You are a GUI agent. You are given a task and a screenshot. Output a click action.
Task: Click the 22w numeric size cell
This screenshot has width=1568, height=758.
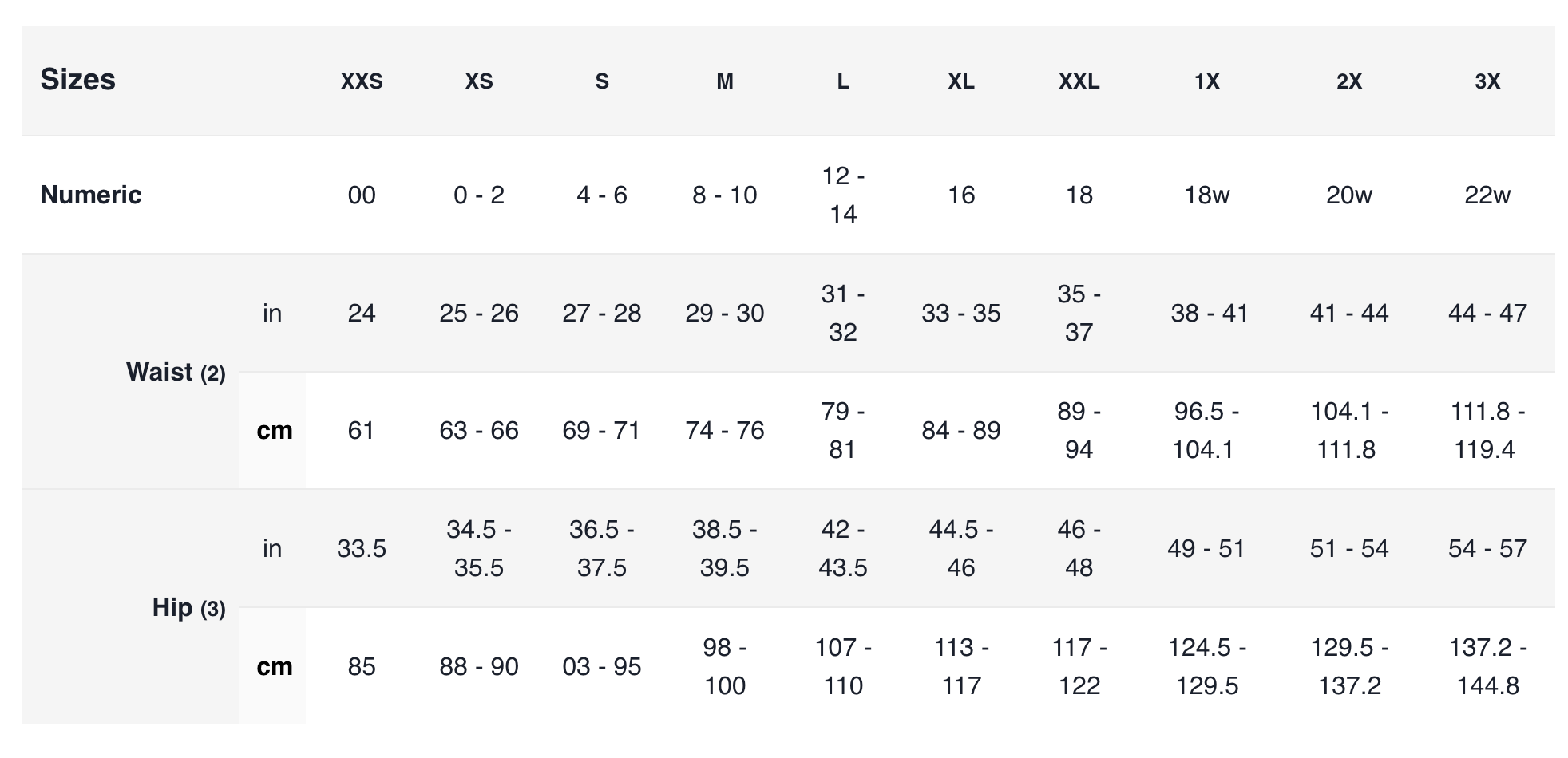point(1487,195)
